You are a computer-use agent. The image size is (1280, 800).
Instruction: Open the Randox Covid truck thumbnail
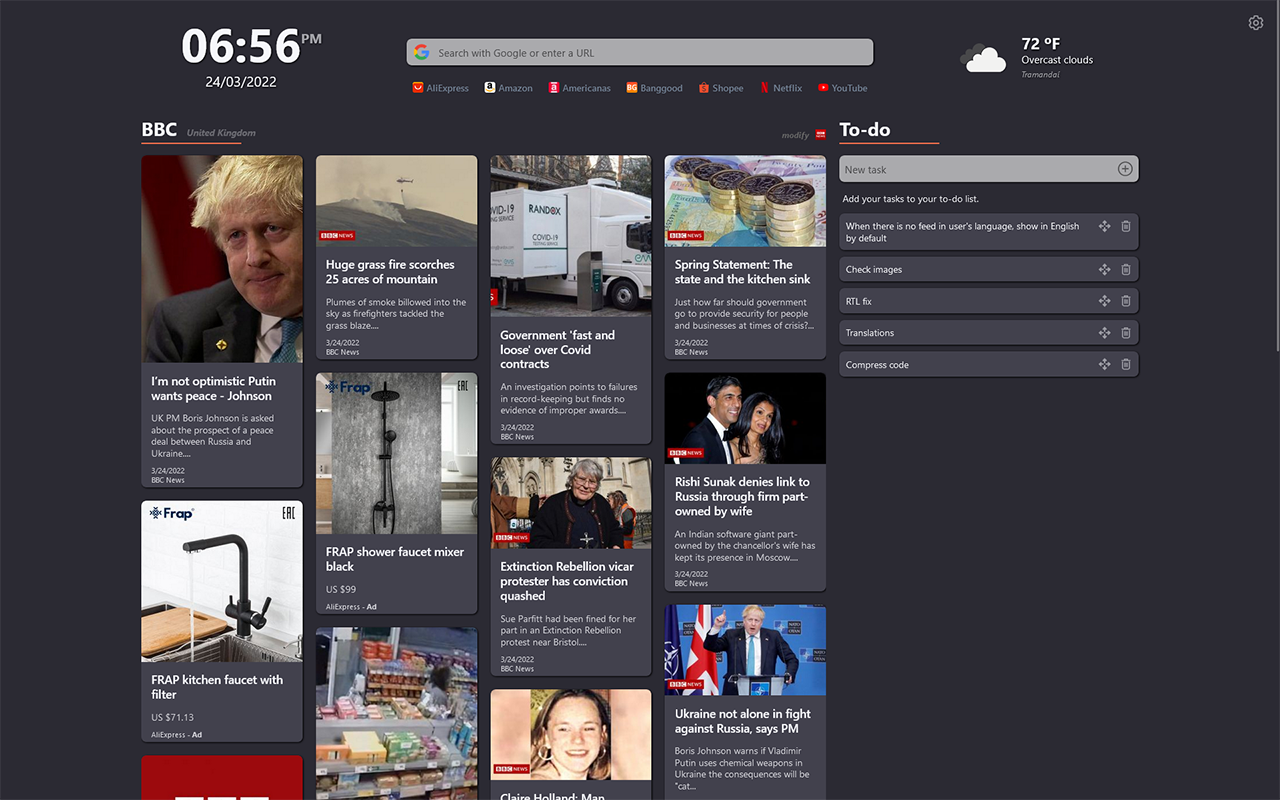pos(571,236)
